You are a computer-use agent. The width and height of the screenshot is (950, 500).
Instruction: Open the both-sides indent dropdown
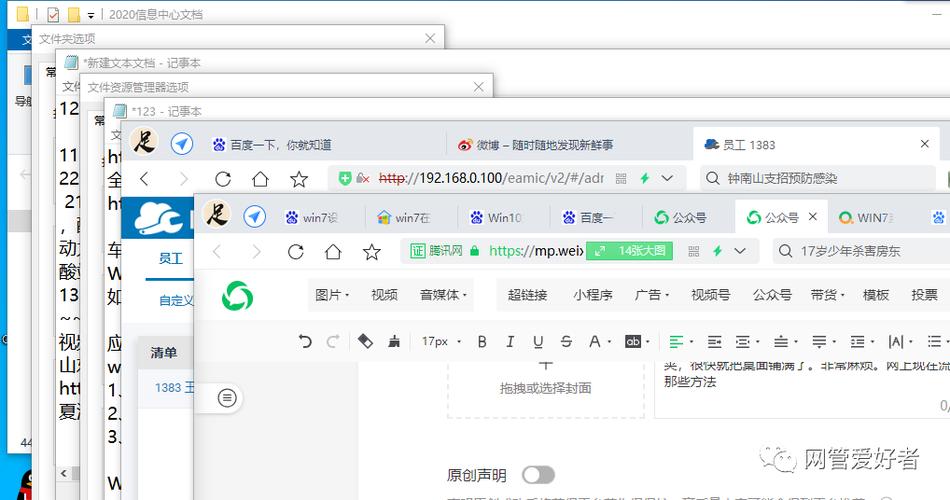(x=748, y=342)
